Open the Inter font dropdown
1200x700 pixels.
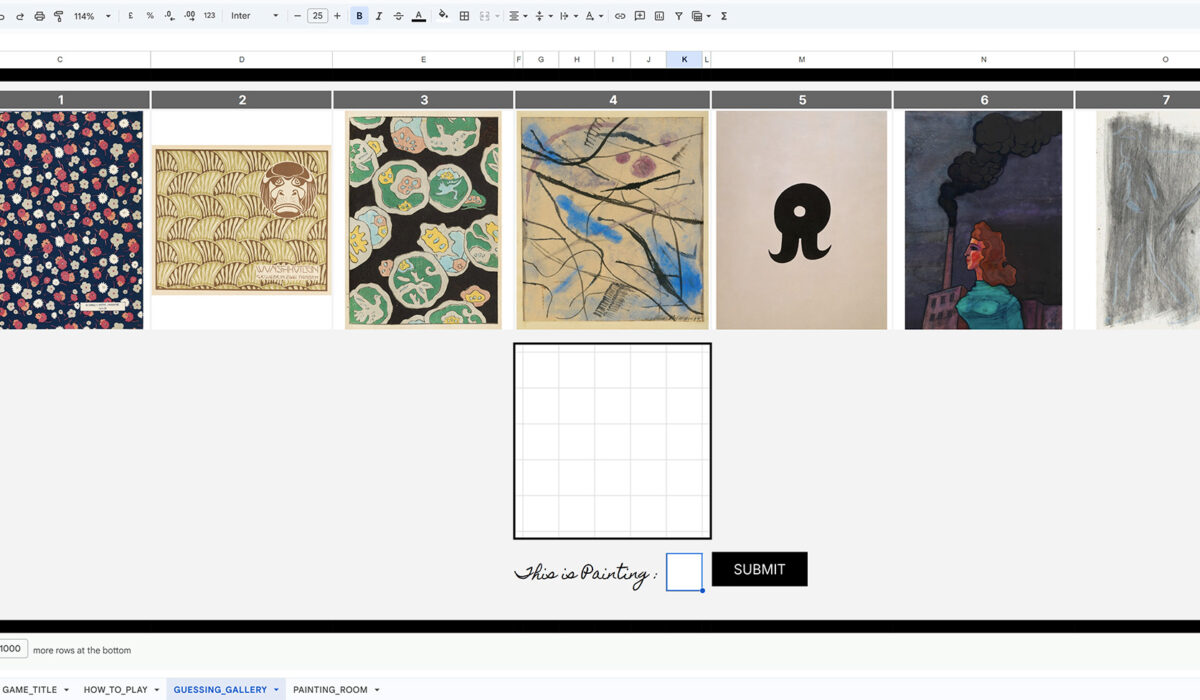pos(254,16)
